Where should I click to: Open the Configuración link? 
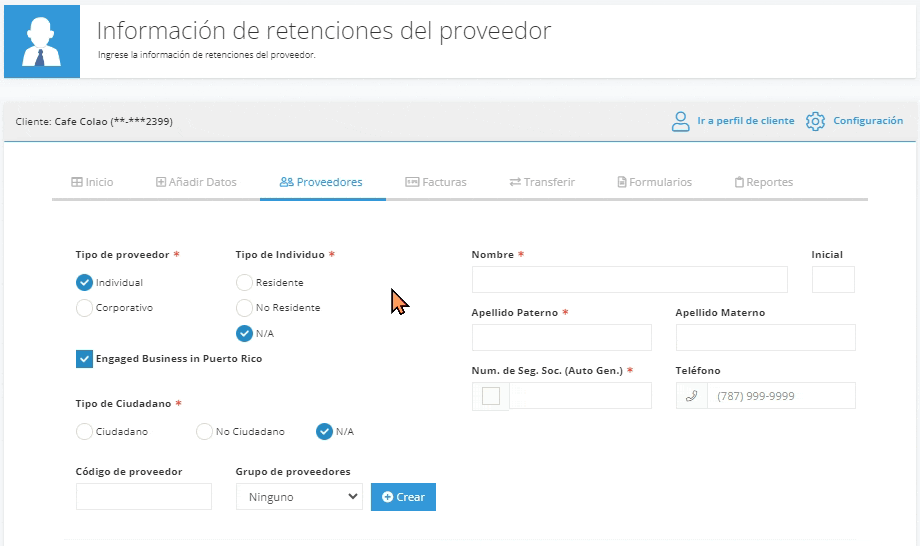pyautogui.click(x=868, y=121)
